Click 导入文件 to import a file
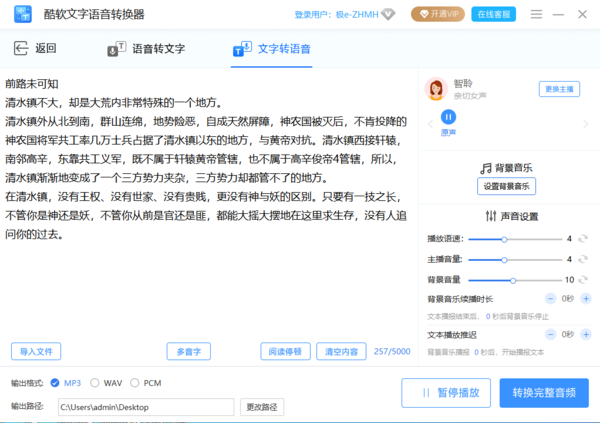Image resolution: width=600 pixels, height=423 pixels. (x=36, y=351)
